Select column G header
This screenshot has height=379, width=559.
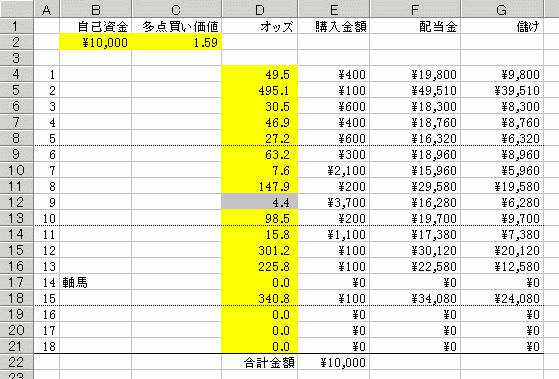point(502,9)
